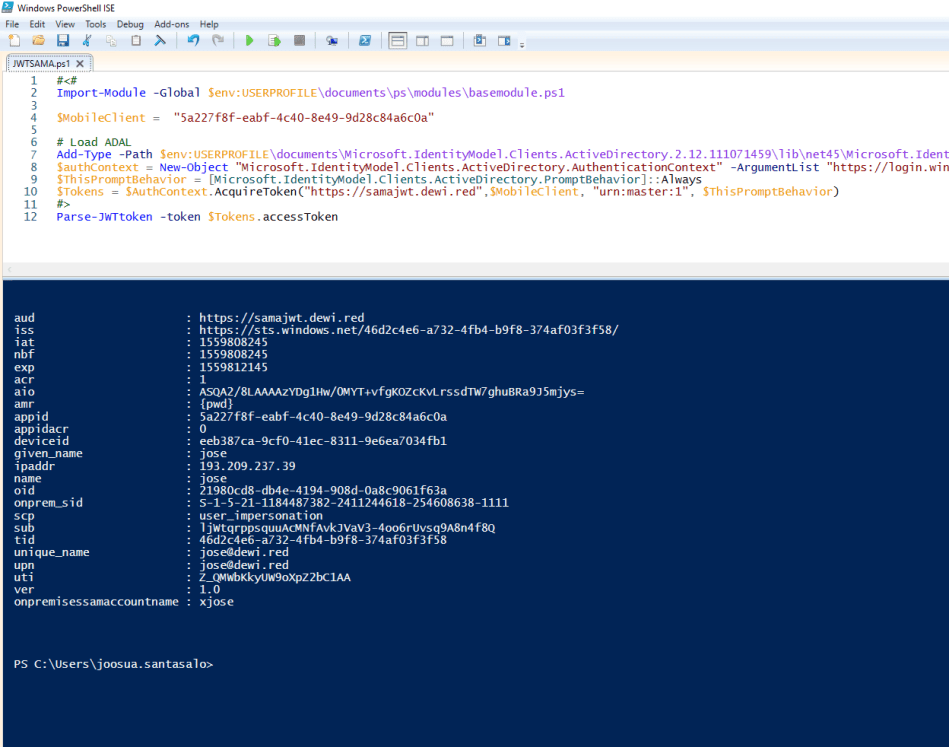Select the Run Selection icon
The image size is (949, 747).
click(272, 40)
